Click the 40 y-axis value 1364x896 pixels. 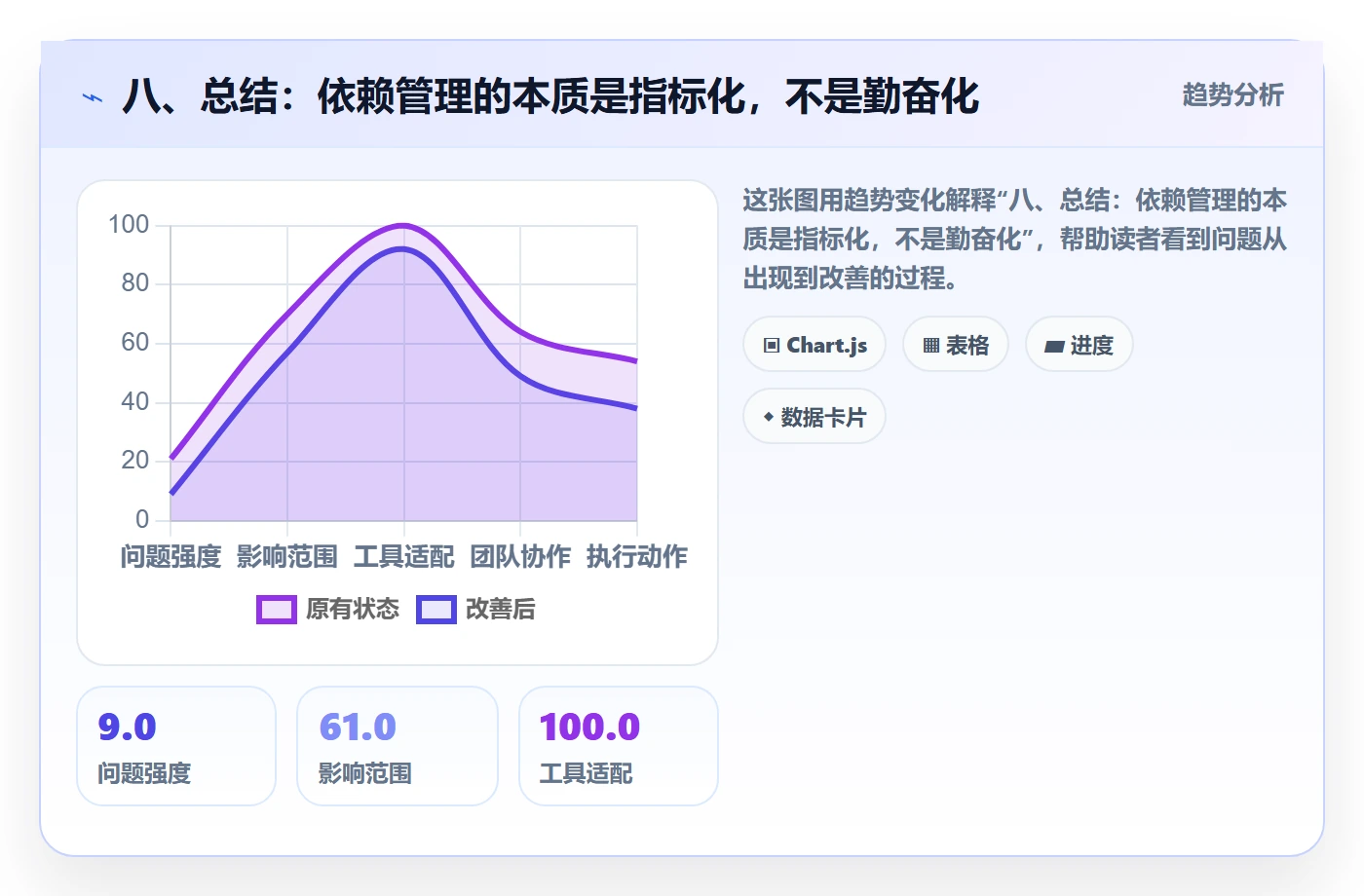pos(135,401)
